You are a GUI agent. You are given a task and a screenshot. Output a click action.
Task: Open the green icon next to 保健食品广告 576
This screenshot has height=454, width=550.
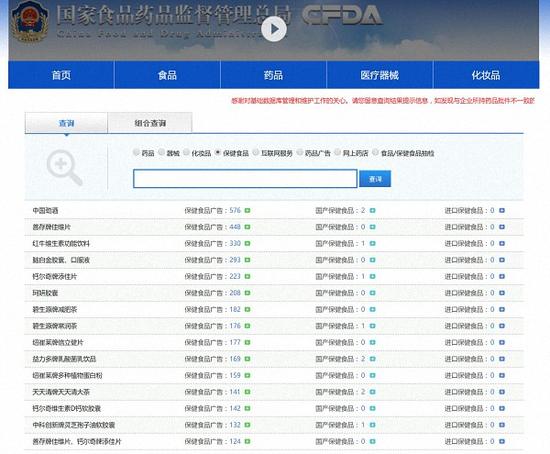[247, 211]
